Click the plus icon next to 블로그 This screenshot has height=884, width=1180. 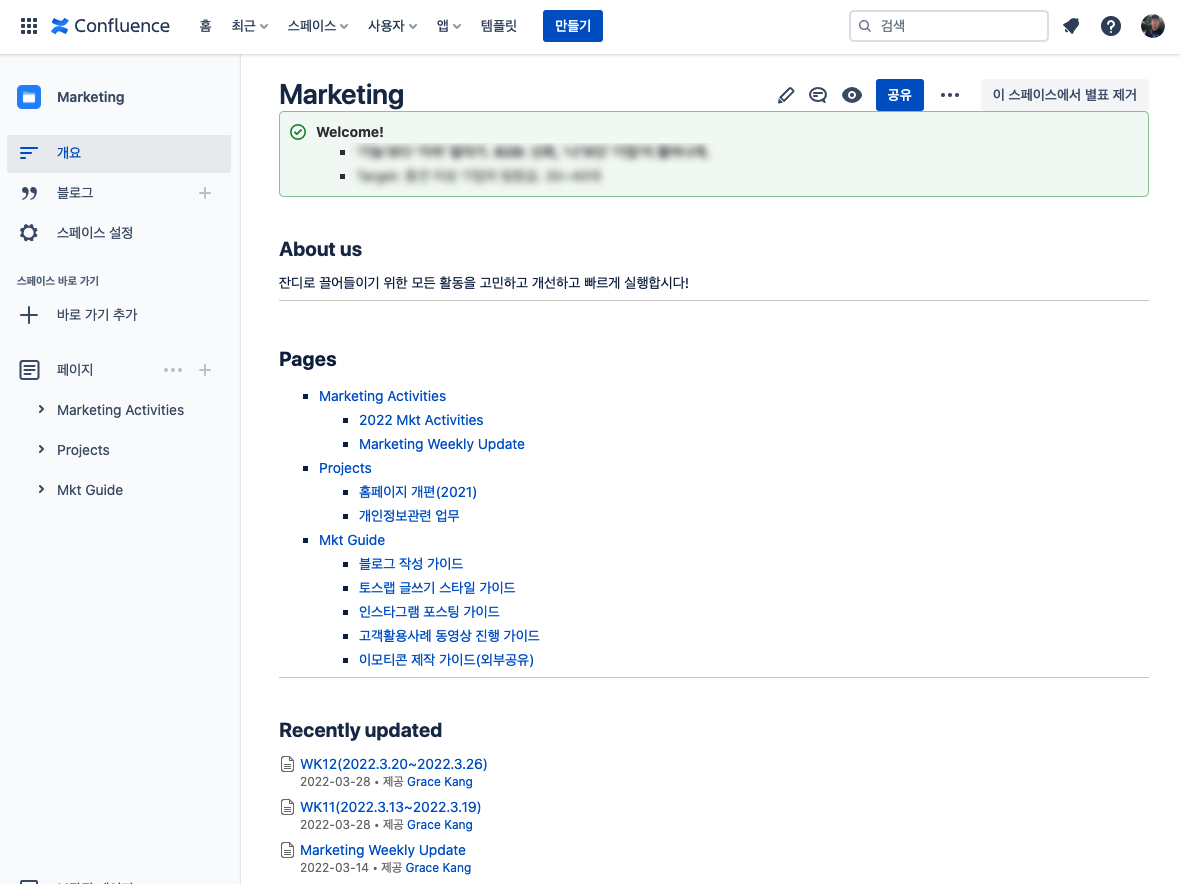[x=205, y=193]
